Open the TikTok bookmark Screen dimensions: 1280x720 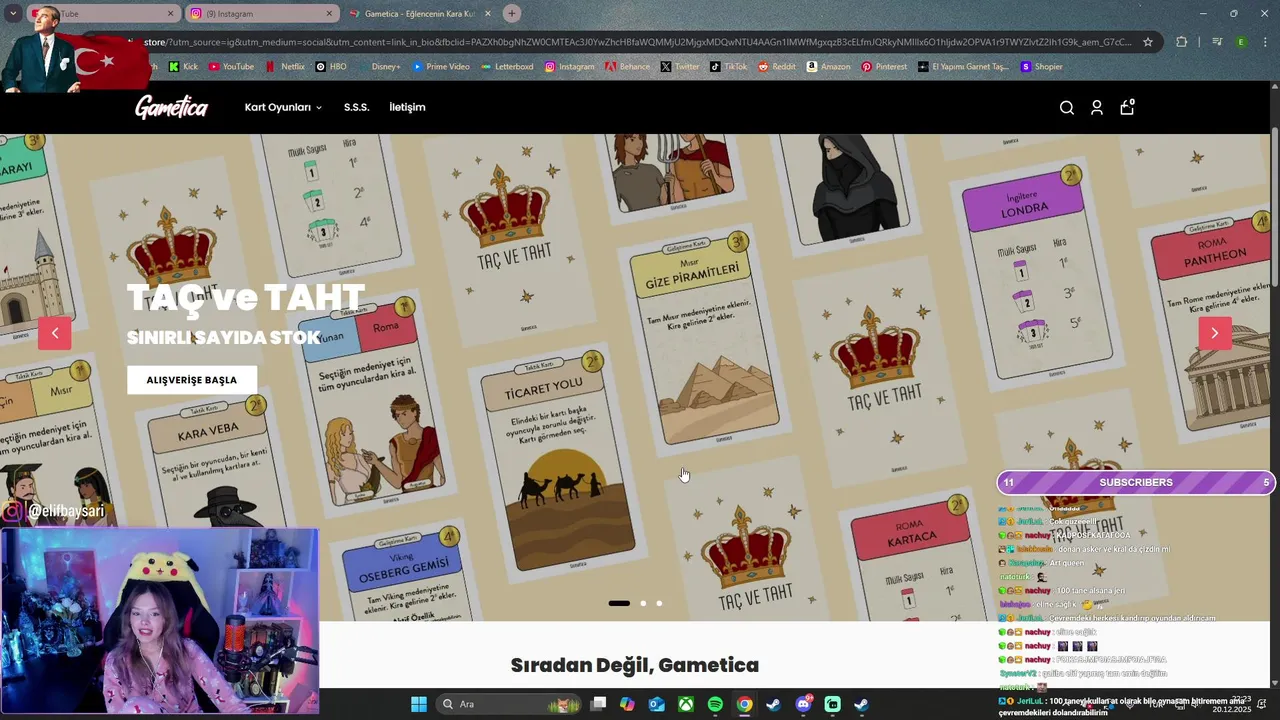(729, 66)
